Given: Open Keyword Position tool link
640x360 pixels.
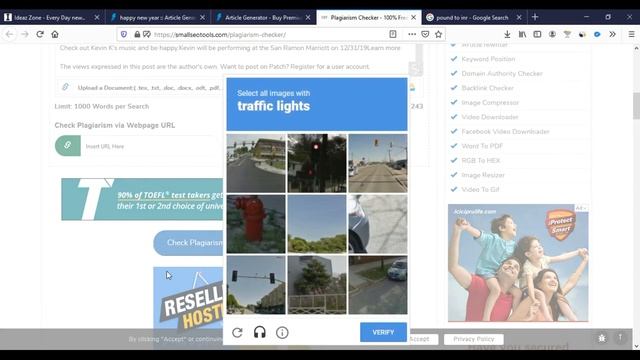Looking at the screenshot, I should [x=488, y=59].
